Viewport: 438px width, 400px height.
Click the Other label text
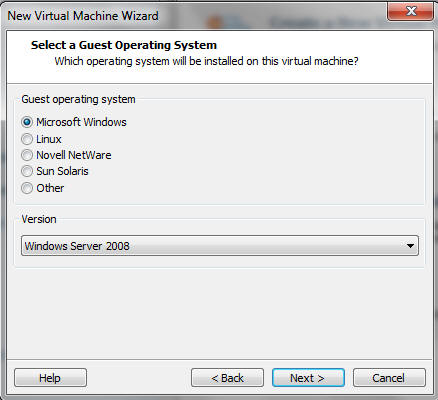tap(50, 188)
